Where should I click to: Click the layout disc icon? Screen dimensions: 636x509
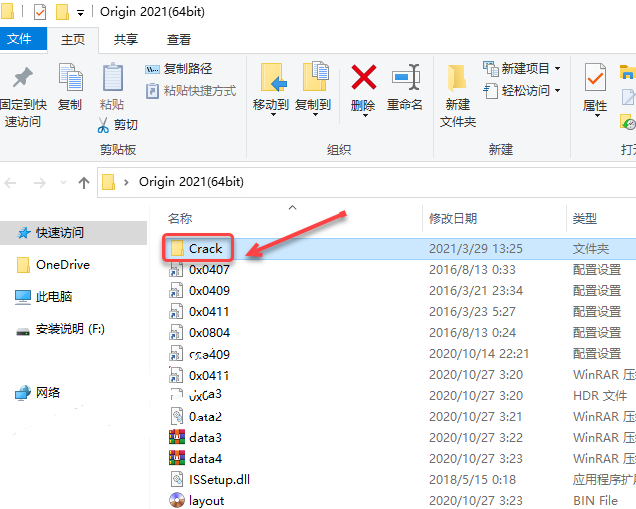pyautogui.click(x=177, y=500)
